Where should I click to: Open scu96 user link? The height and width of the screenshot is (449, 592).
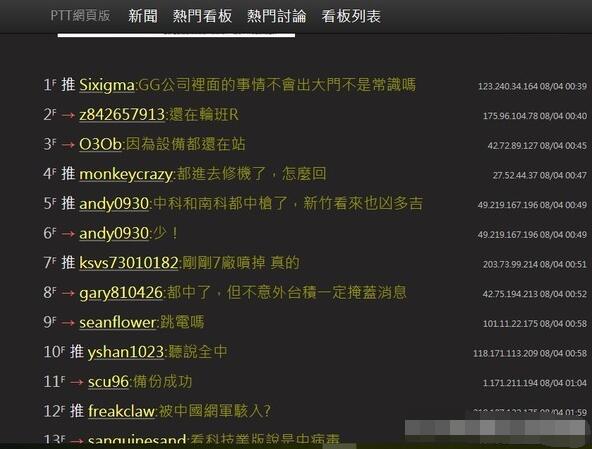pos(108,382)
